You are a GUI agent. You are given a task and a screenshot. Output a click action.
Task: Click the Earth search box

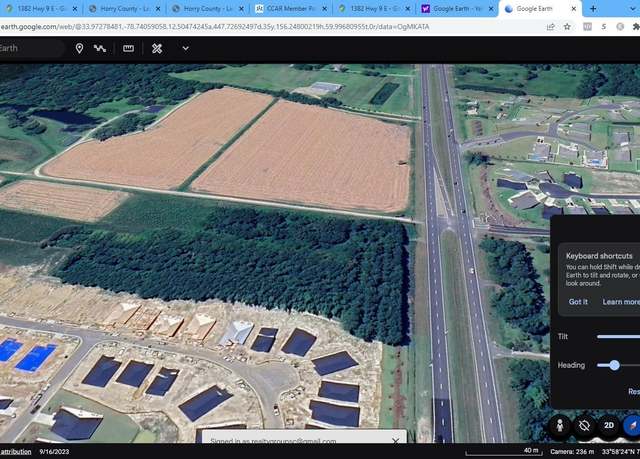[x=32, y=49]
